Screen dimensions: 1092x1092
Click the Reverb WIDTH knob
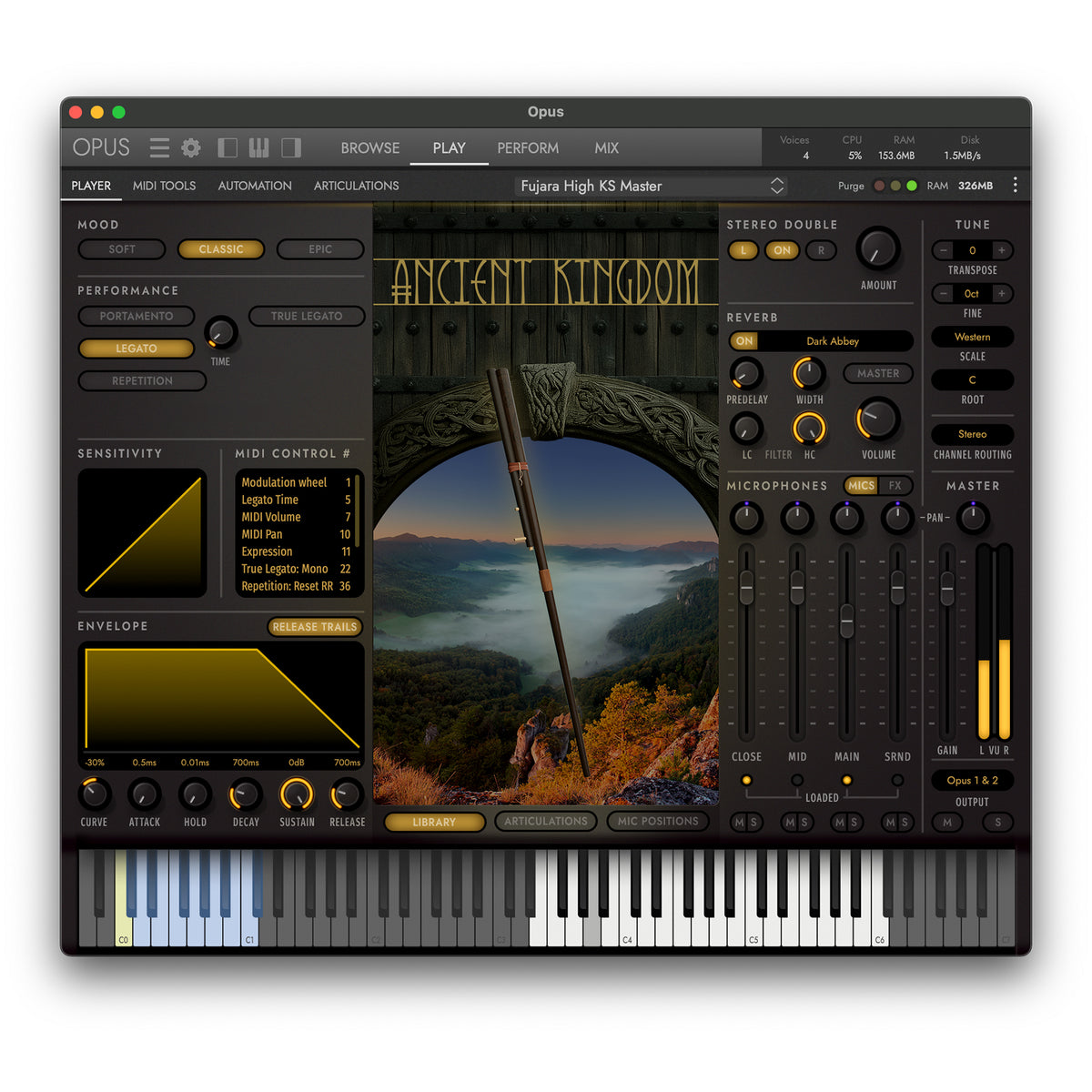tap(808, 373)
